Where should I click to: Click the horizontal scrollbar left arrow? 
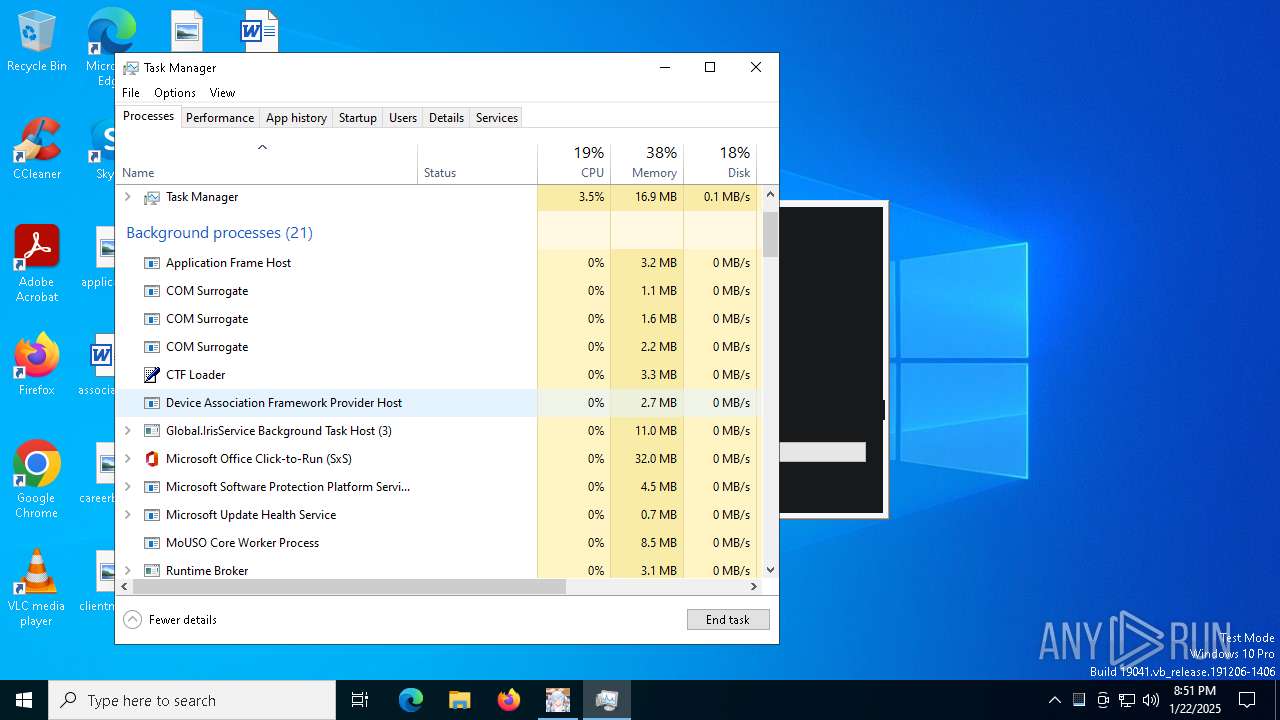click(x=125, y=587)
